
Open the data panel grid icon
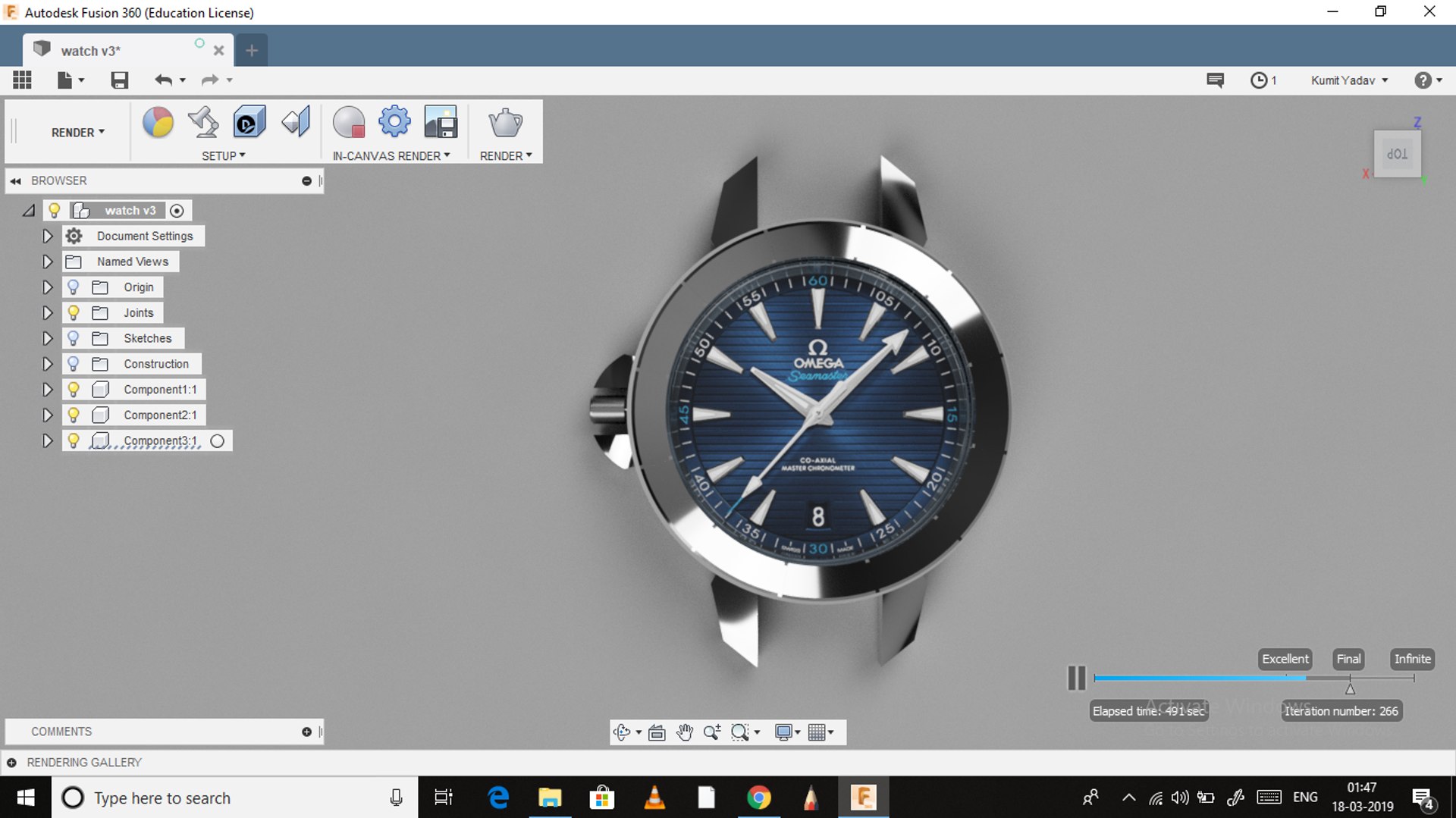22,80
